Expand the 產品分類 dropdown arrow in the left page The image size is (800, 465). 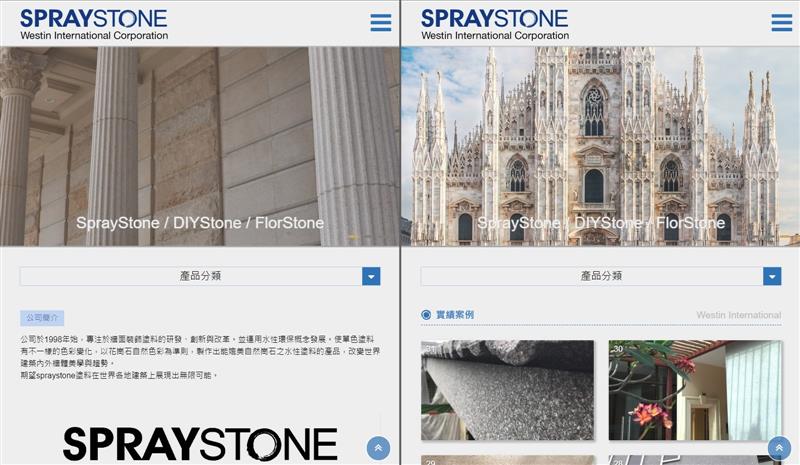pos(371,276)
